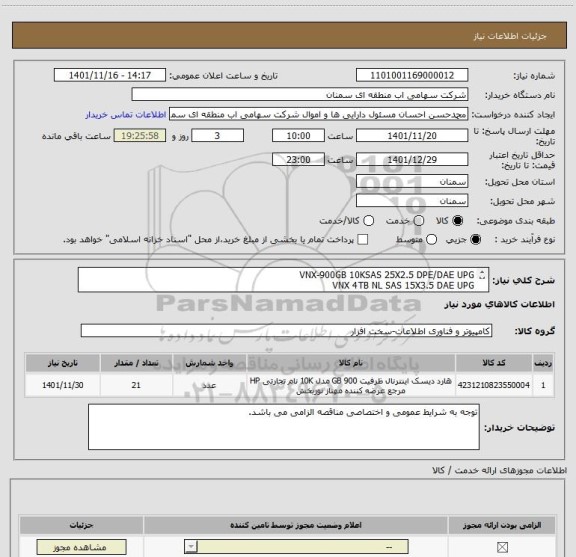Click the اطلاعات مجوزهای ارائه خدمت heading
576x557 pixels.
(x=500, y=470)
